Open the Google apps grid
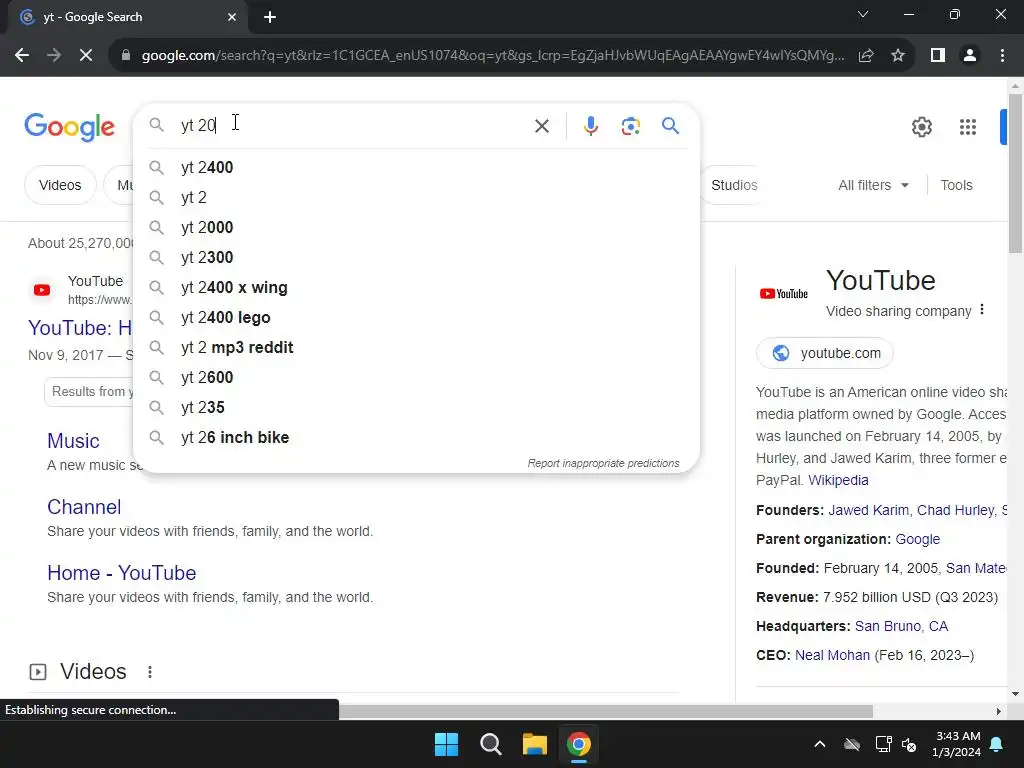 967,127
